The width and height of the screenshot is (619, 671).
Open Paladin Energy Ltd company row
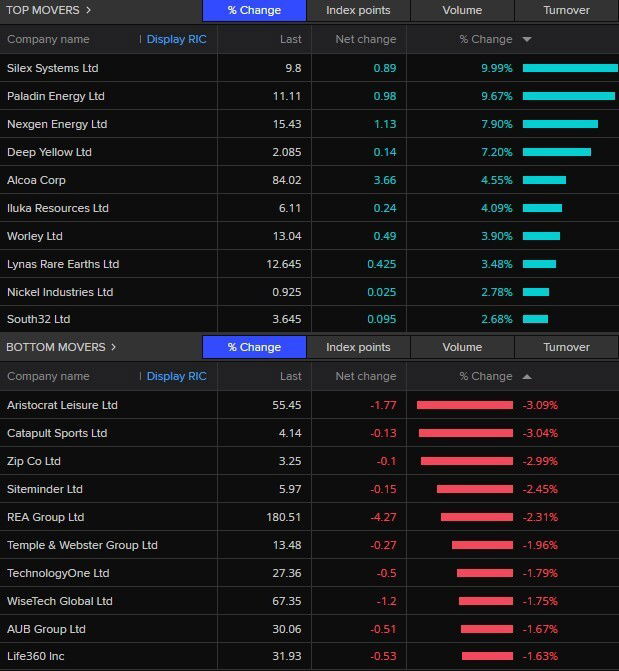tap(55, 96)
